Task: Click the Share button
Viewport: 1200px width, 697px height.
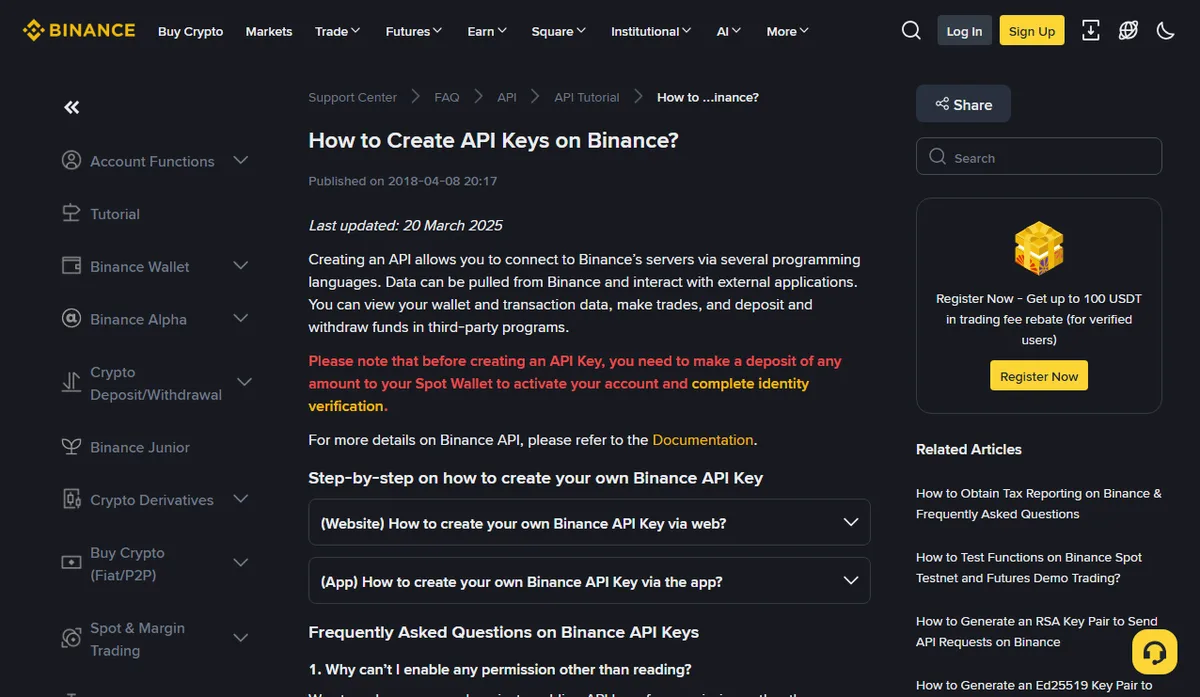Action: click(x=963, y=104)
